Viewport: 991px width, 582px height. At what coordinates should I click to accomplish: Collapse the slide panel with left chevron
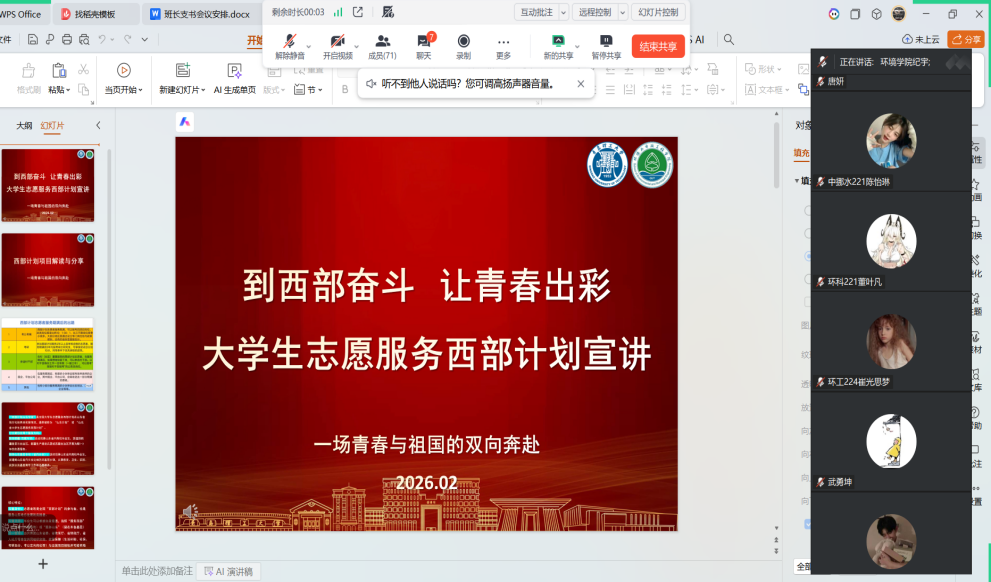(98, 126)
